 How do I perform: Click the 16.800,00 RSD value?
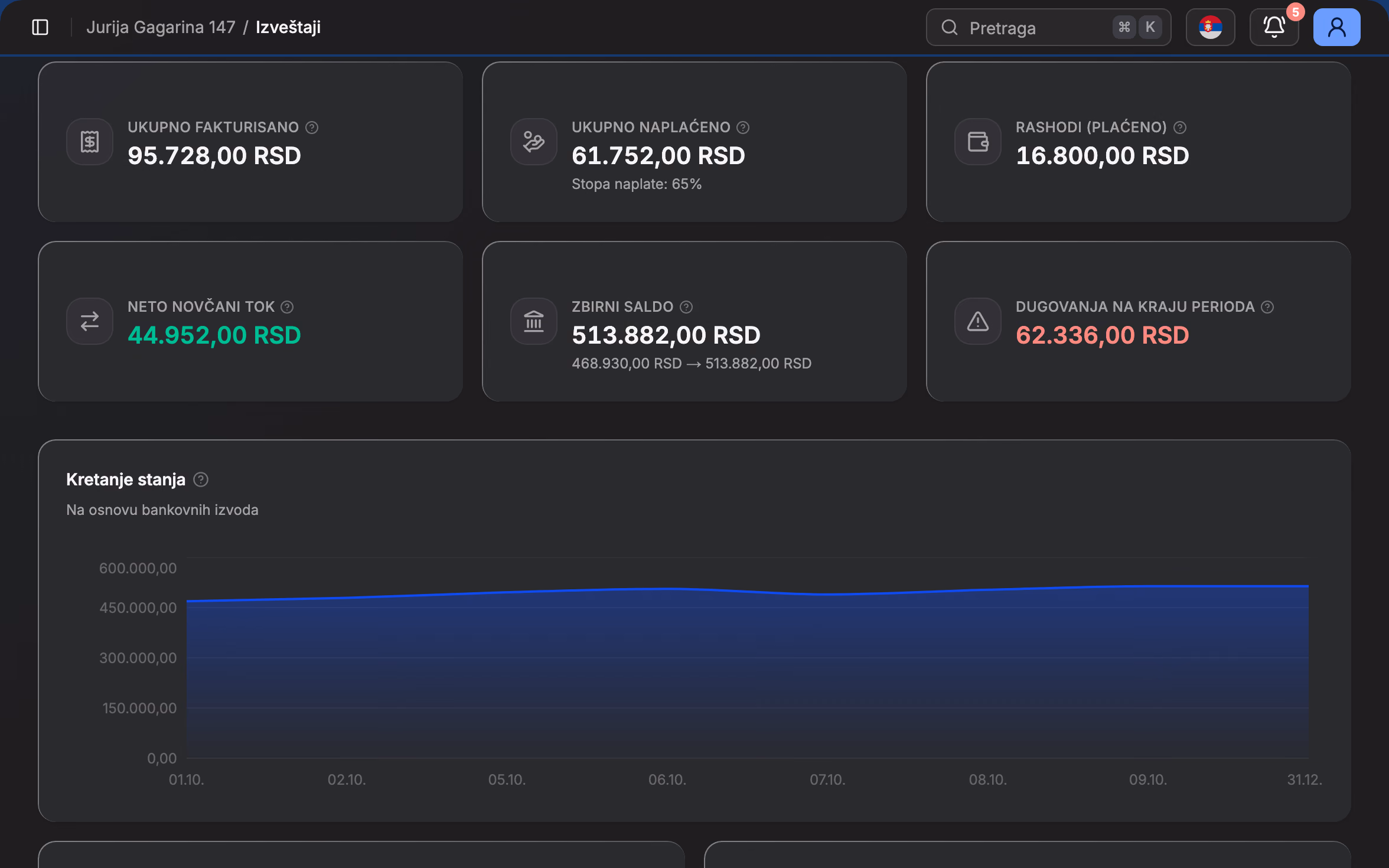point(1103,156)
